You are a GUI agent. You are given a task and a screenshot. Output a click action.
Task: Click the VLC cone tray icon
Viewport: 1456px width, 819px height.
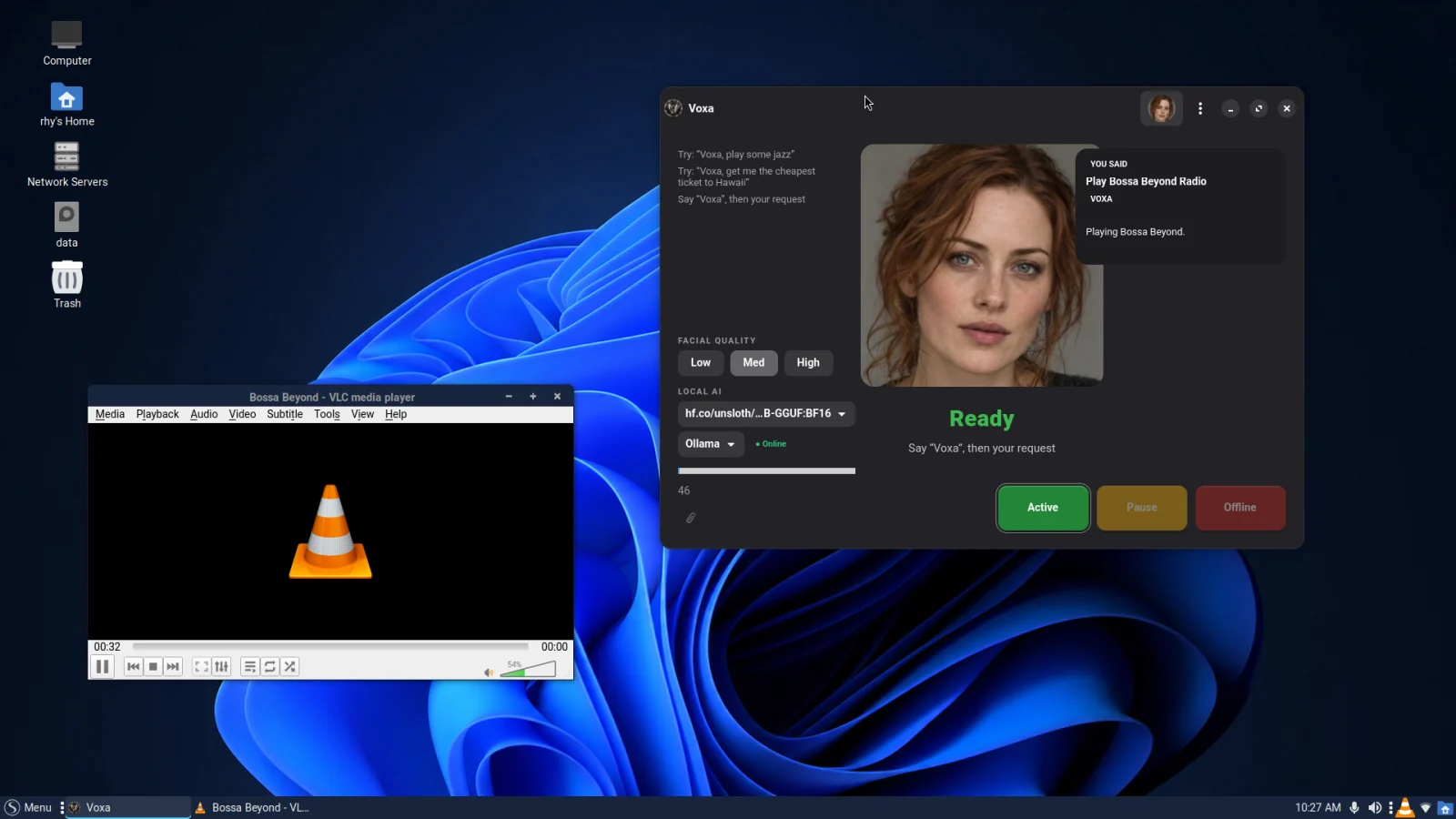(1405, 807)
